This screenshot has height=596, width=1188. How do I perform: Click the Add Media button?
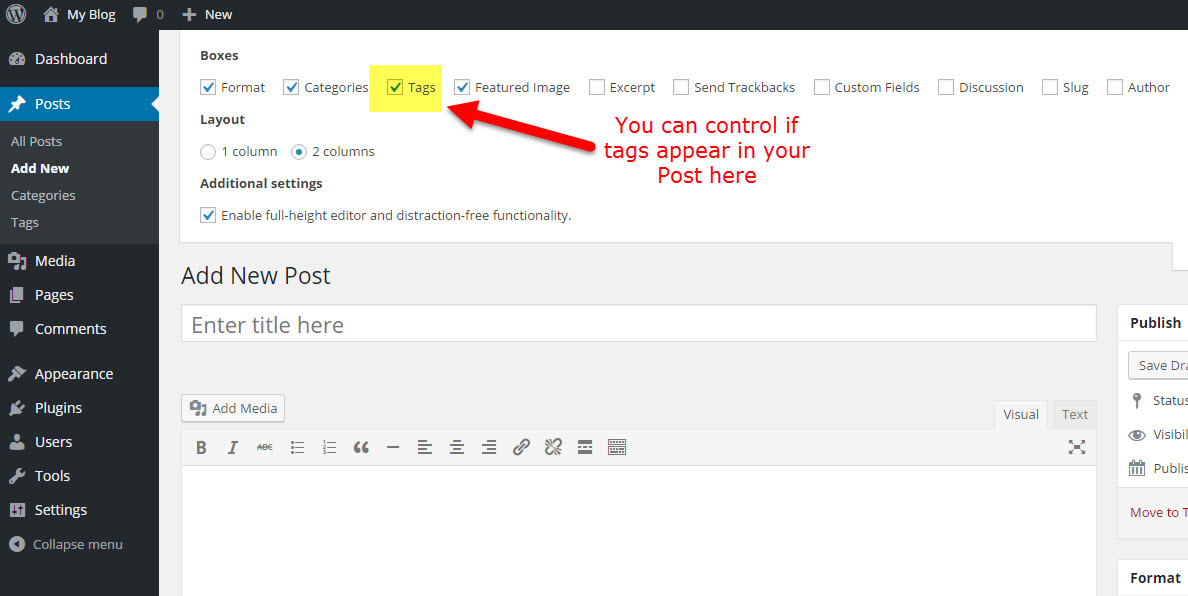[234, 408]
